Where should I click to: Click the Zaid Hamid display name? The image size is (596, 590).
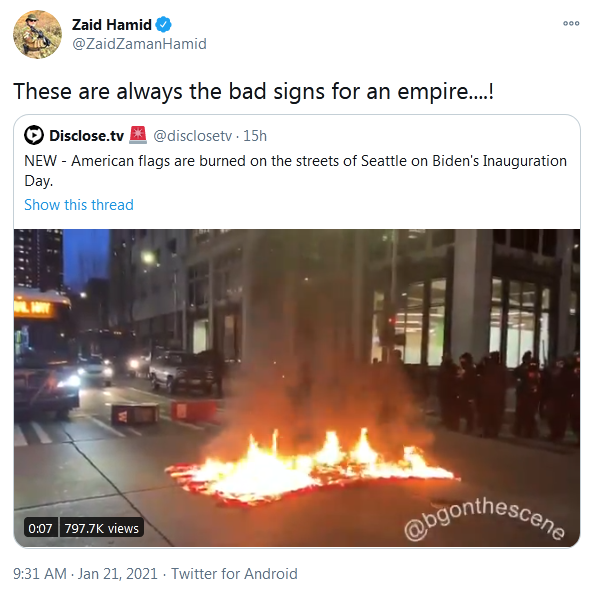[112, 25]
